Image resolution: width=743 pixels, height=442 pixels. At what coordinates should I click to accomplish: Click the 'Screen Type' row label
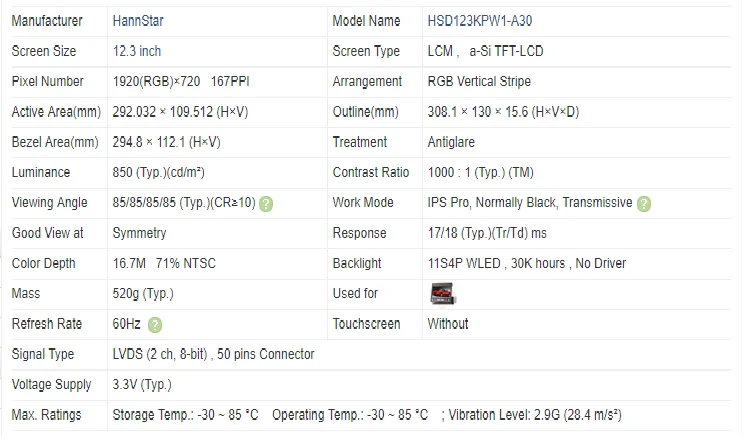[366, 51]
